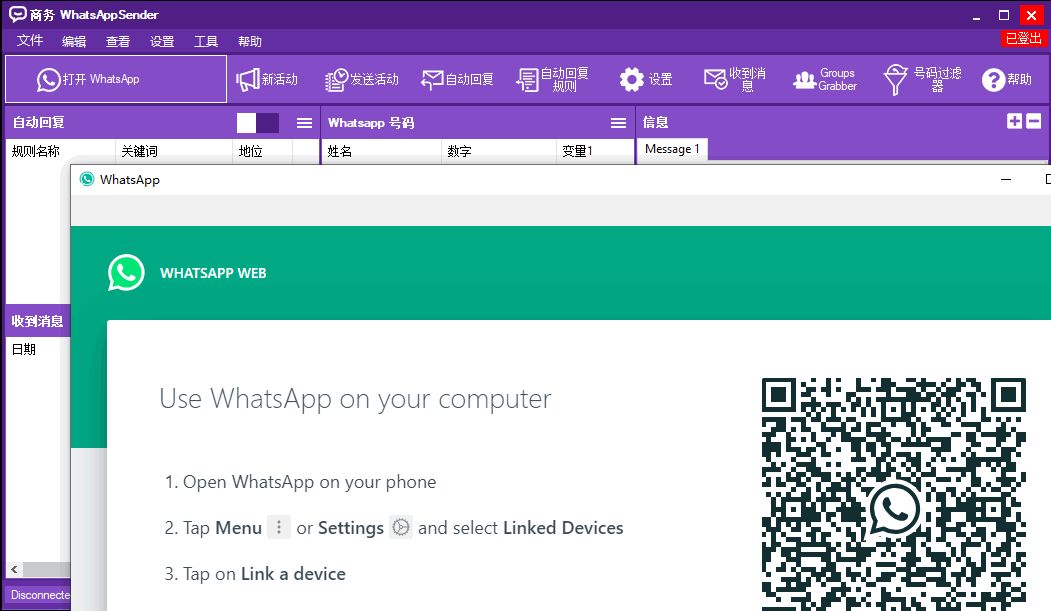
Task: Select the Message 1 tab
Action: tap(672, 149)
